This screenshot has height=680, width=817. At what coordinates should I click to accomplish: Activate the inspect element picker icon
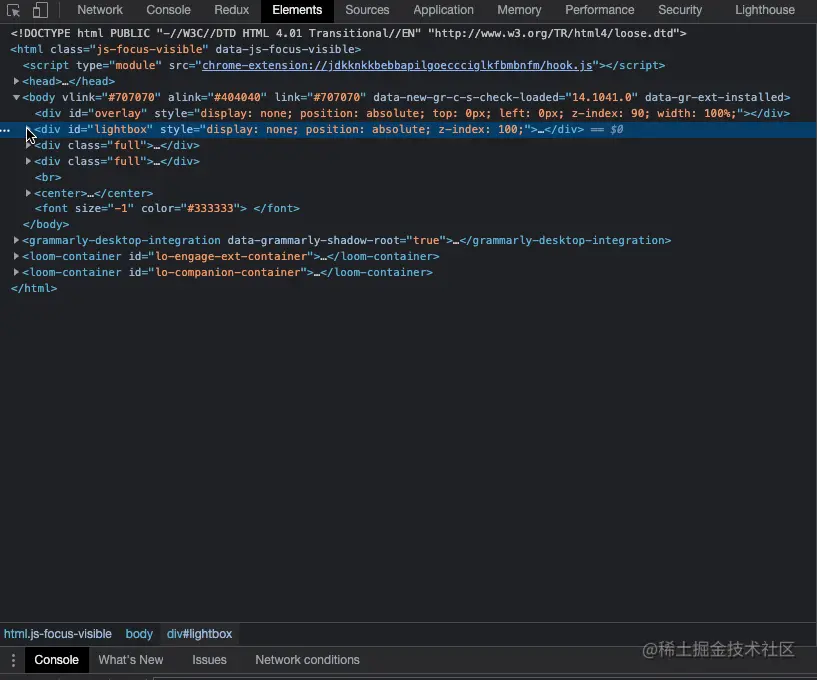(13, 10)
